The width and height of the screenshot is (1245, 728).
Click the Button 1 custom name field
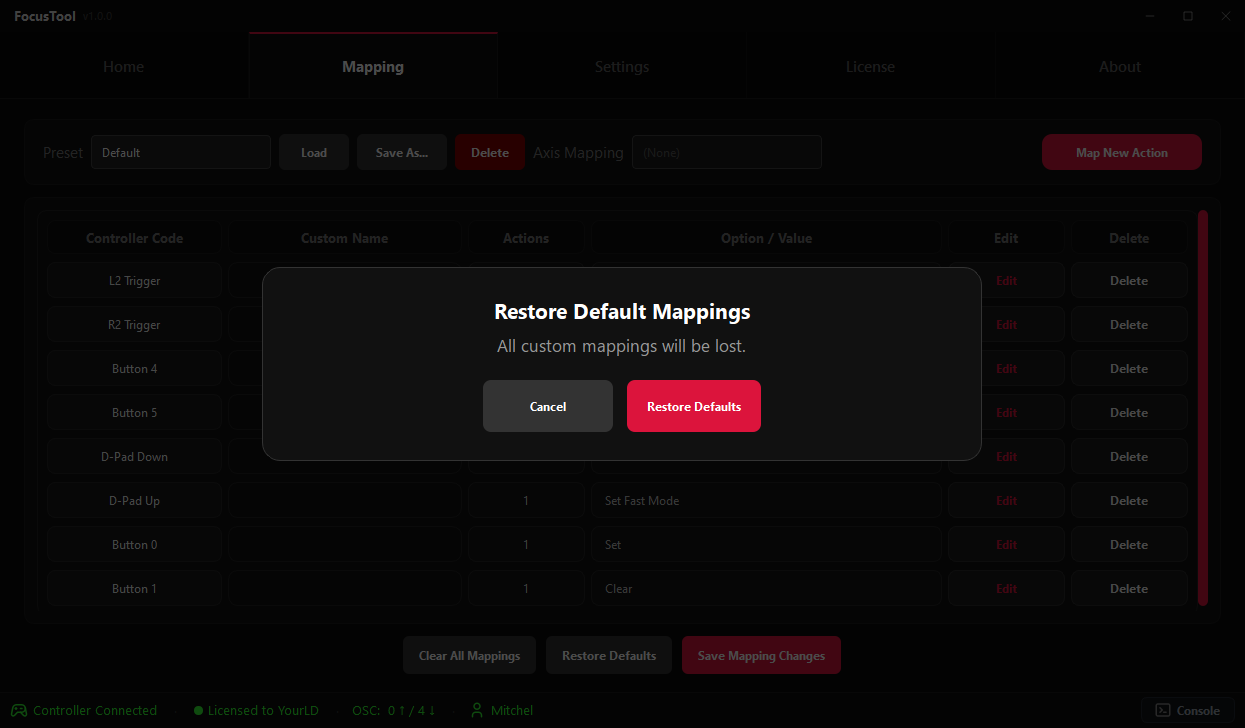345,588
